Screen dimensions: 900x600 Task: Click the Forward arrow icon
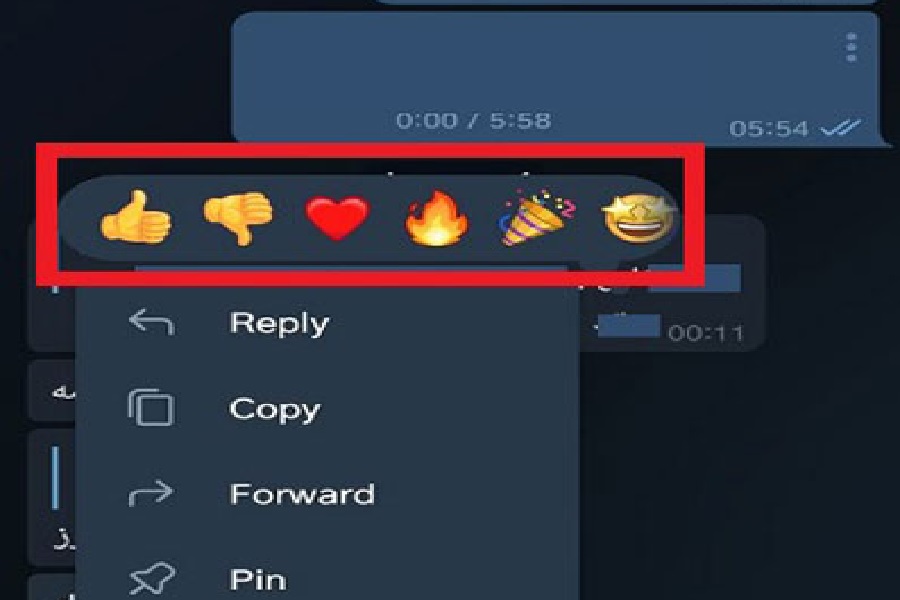pyautogui.click(x=150, y=493)
